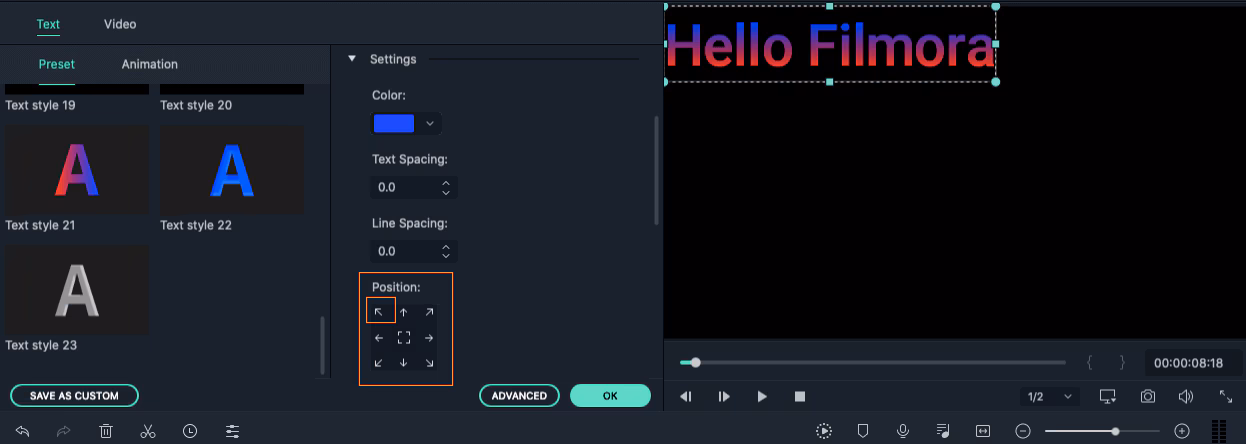1246x444 pixels.
Task: Confirm with the OK button
Action: coord(610,396)
